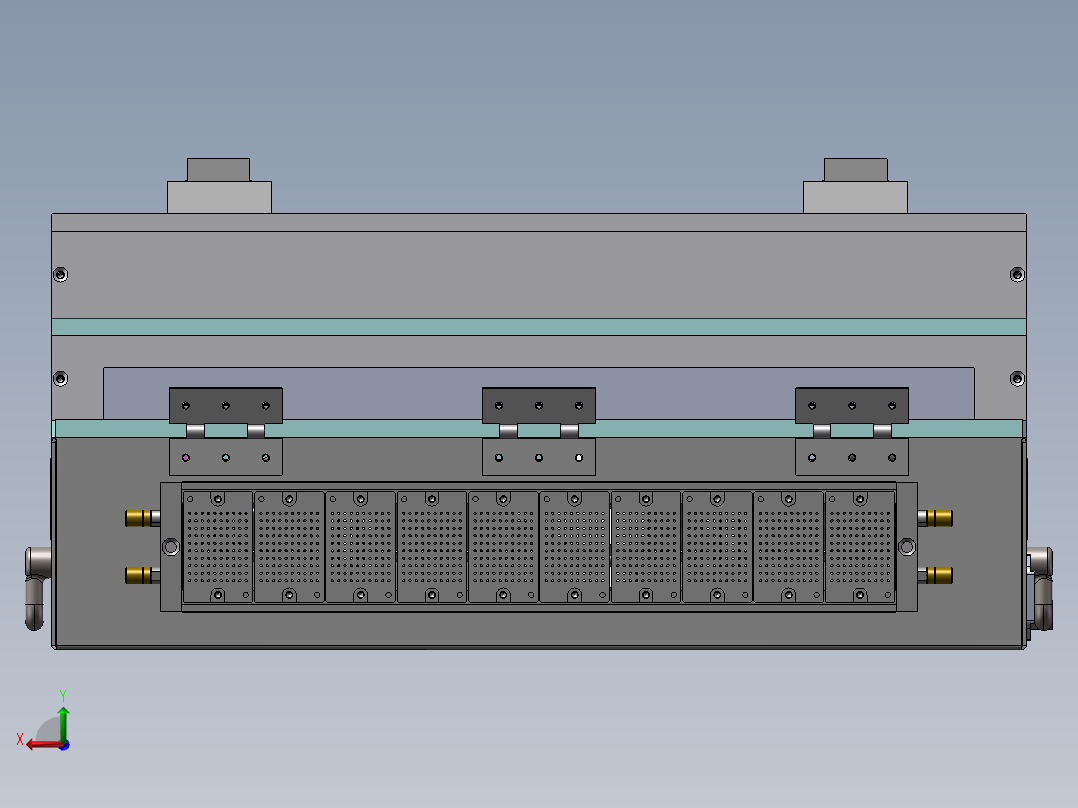This screenshot has height=808, width=1078.
Task: Select the coordinate triad origin sphere
Action: point(64,743)
